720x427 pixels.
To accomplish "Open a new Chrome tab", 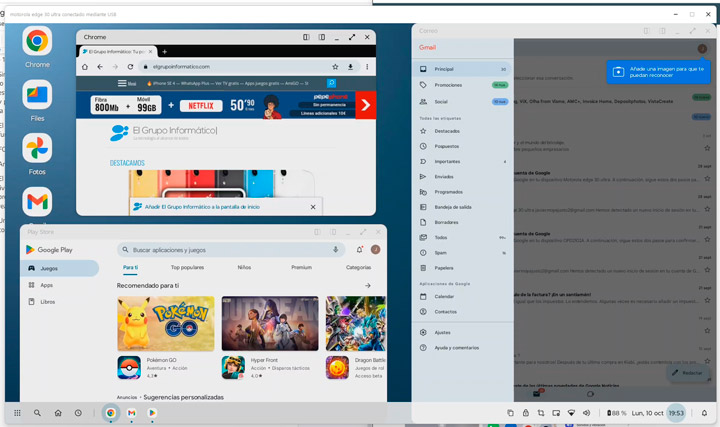I will pyautogui.click(x=164, y=52).
